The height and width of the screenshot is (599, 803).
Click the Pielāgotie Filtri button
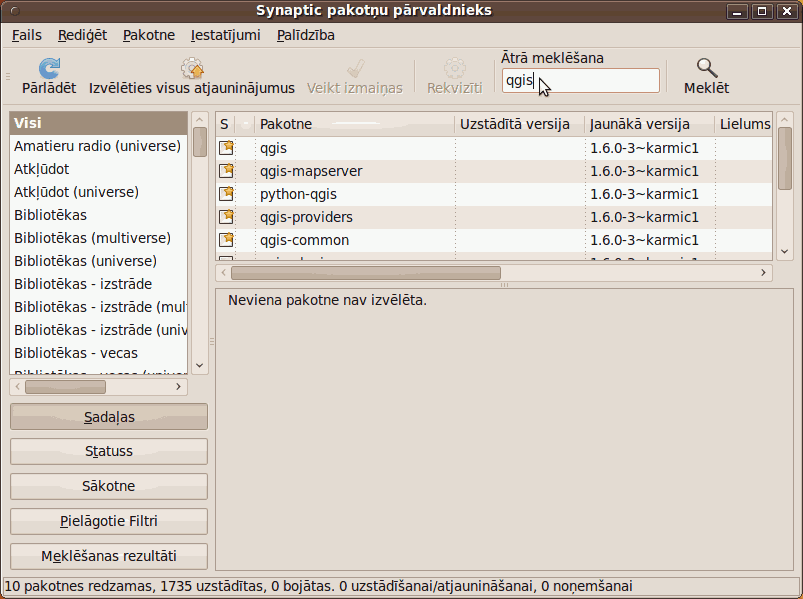(109, 521)
